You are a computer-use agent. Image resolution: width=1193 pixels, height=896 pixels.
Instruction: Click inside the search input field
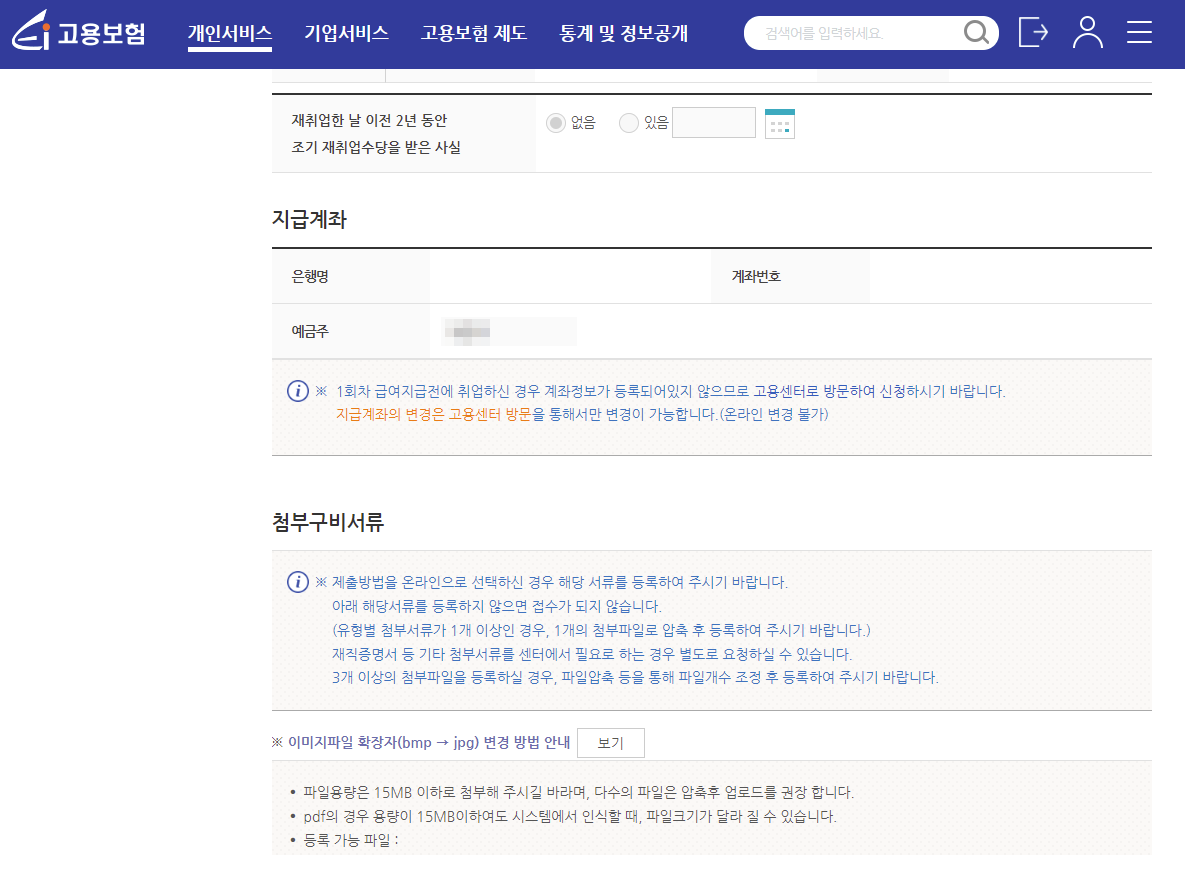[x=860, y=32]
